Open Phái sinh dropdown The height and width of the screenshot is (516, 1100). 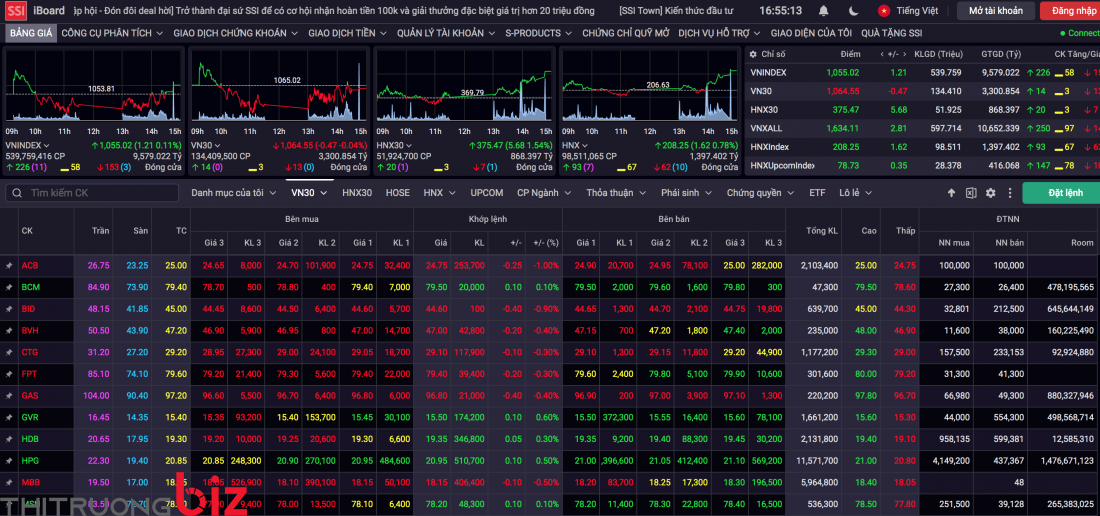point(686,193)
